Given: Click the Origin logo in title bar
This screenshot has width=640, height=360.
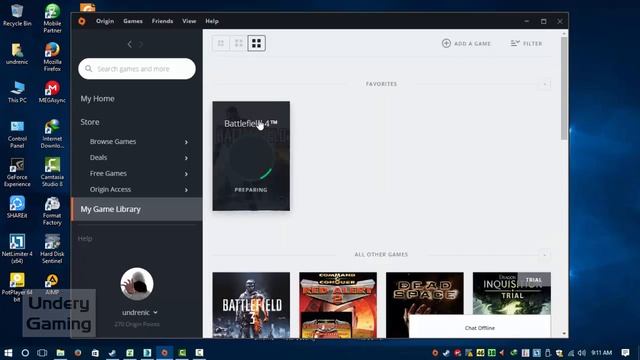Looking at the screenshot, I should (82, 21).
